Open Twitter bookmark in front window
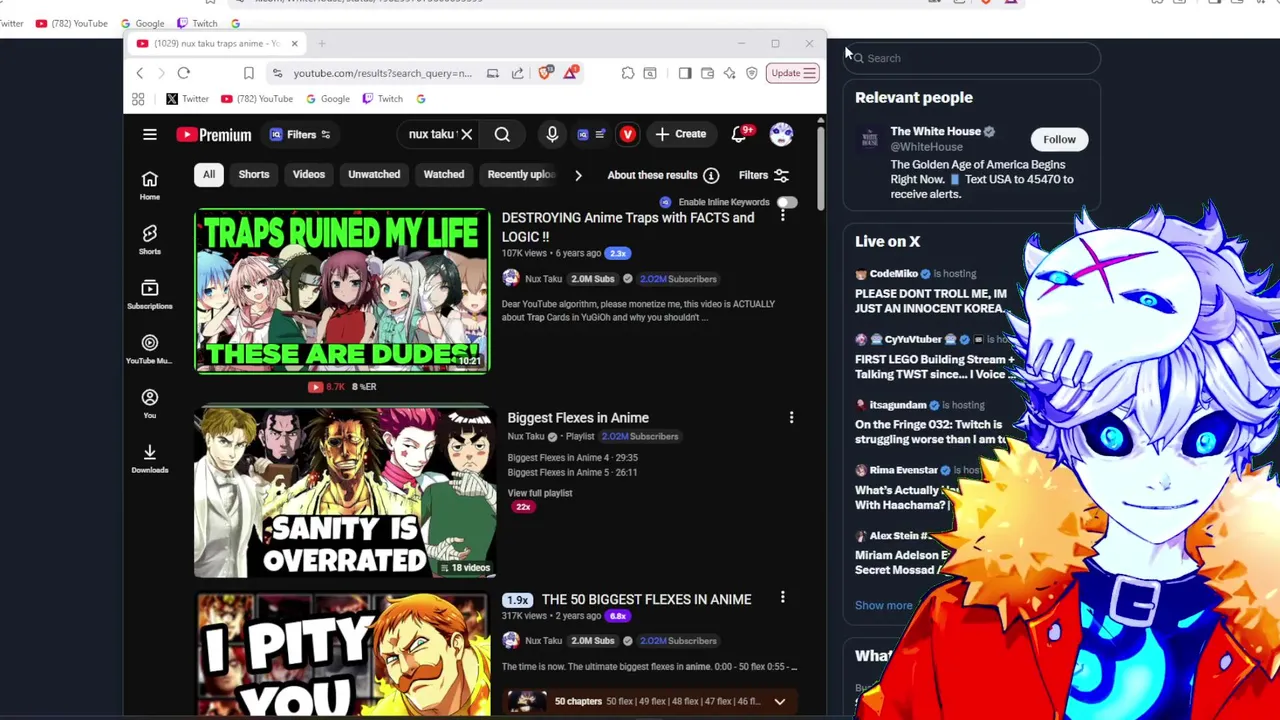Viewport: 1280px width, 720px height. (186, 99)
